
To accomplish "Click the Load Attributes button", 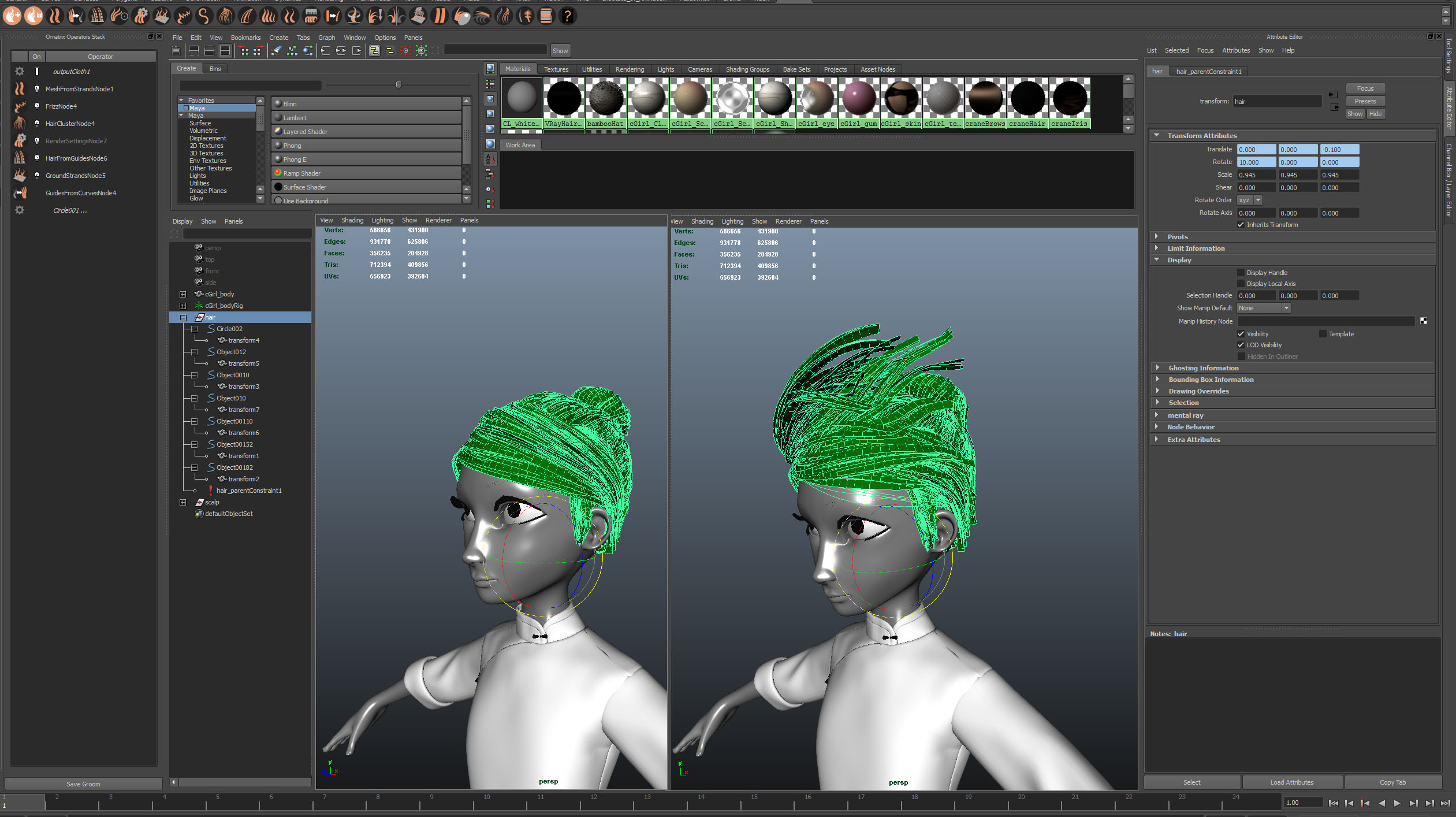I will point(1291,782).
